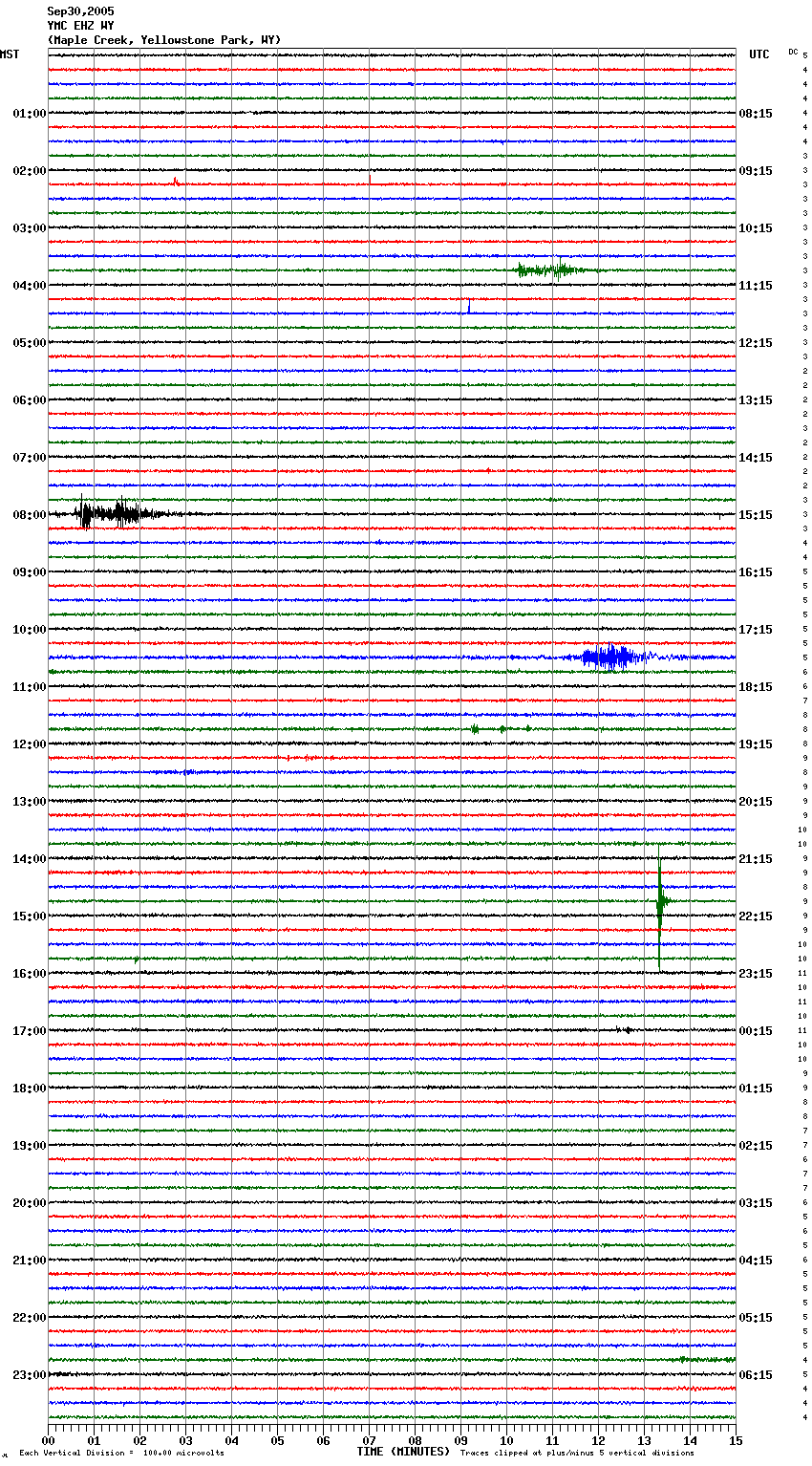812x1466 pixels.
Task: Click the small green bursts above the 12:00 trace
Action: pyautogui.click(x=502, y=729)
